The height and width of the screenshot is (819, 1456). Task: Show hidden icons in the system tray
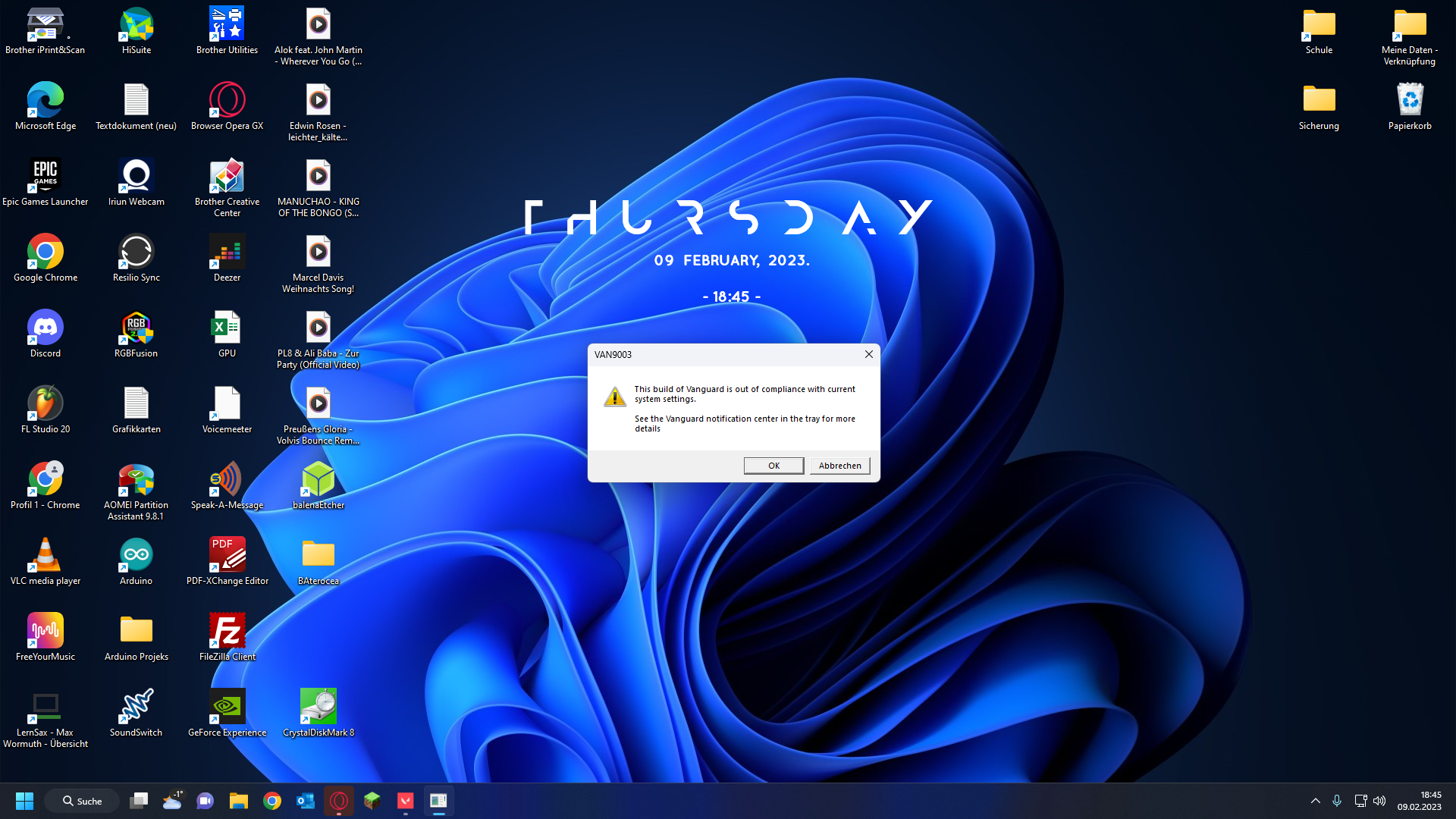tap(1315, 800)
